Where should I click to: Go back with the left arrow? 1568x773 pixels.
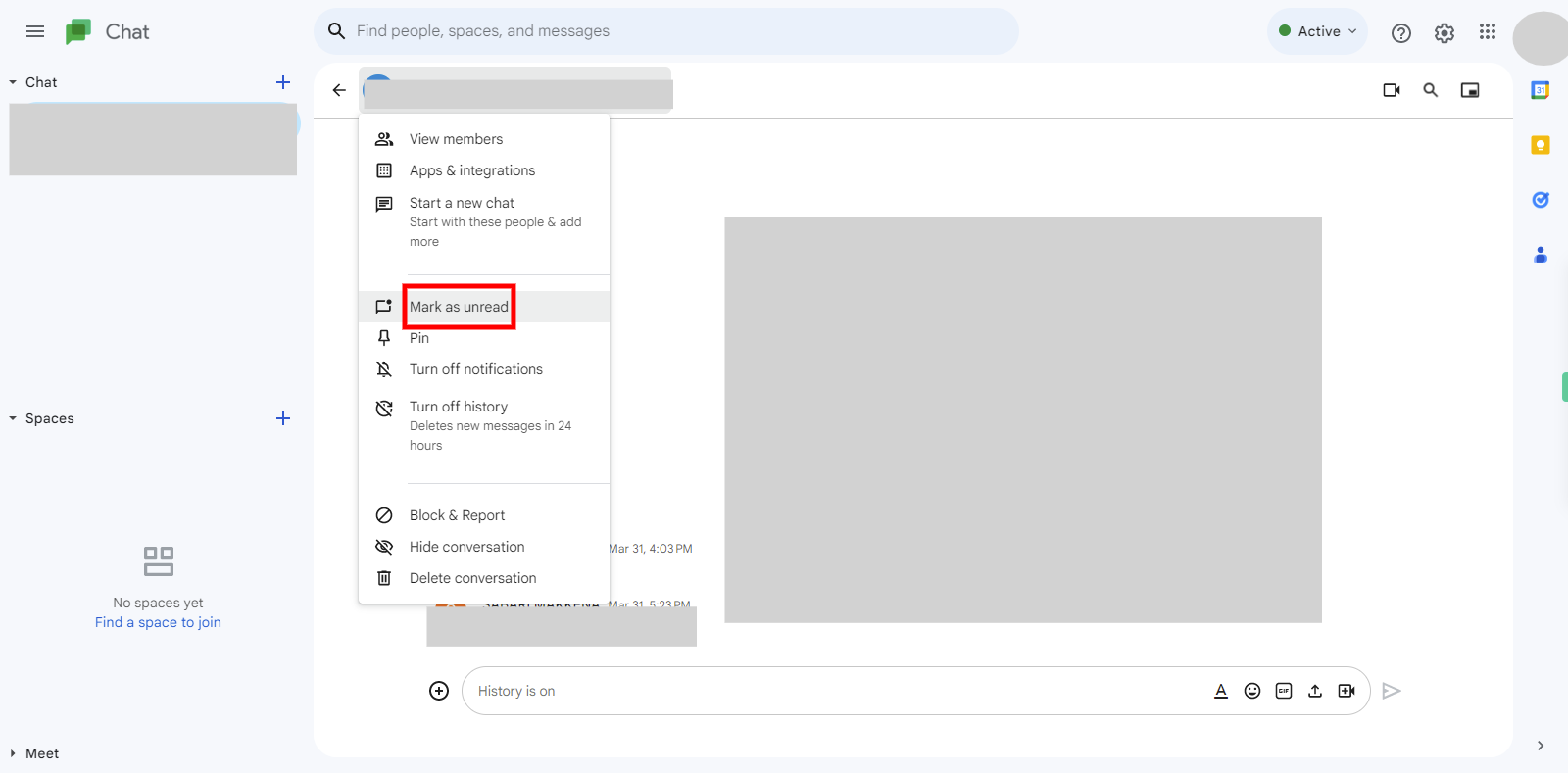point(339,90)
